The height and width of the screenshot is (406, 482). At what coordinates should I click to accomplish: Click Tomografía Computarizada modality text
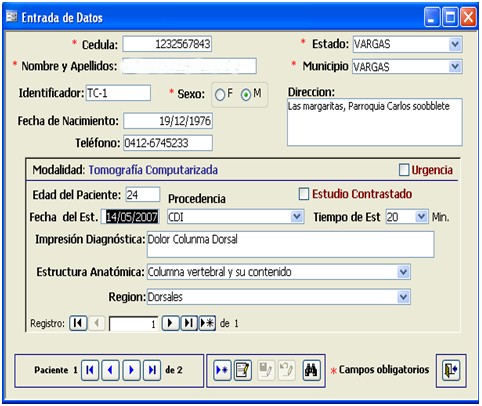(153, 170)
